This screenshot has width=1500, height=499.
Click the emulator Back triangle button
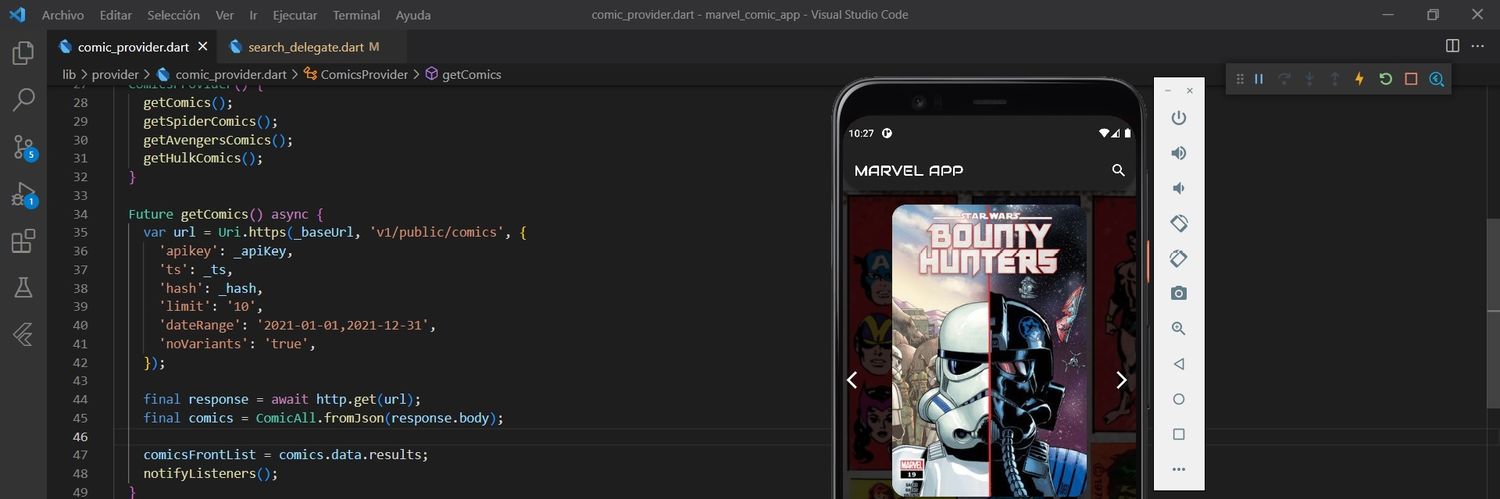[1179, 364]
